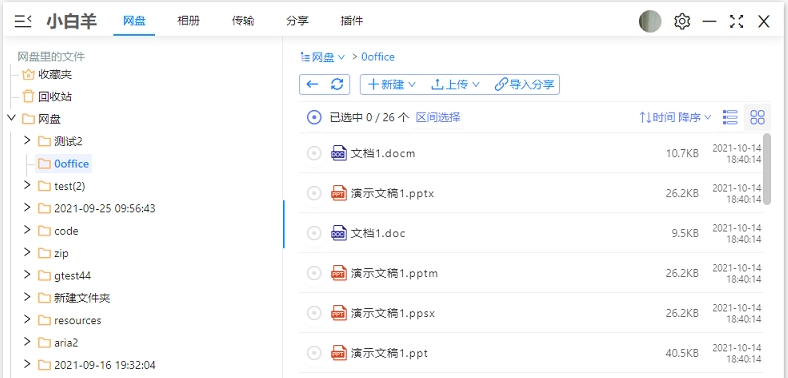Switch to the 传输 tab
This screenshot has height=378, width=788.
point(243,21)
